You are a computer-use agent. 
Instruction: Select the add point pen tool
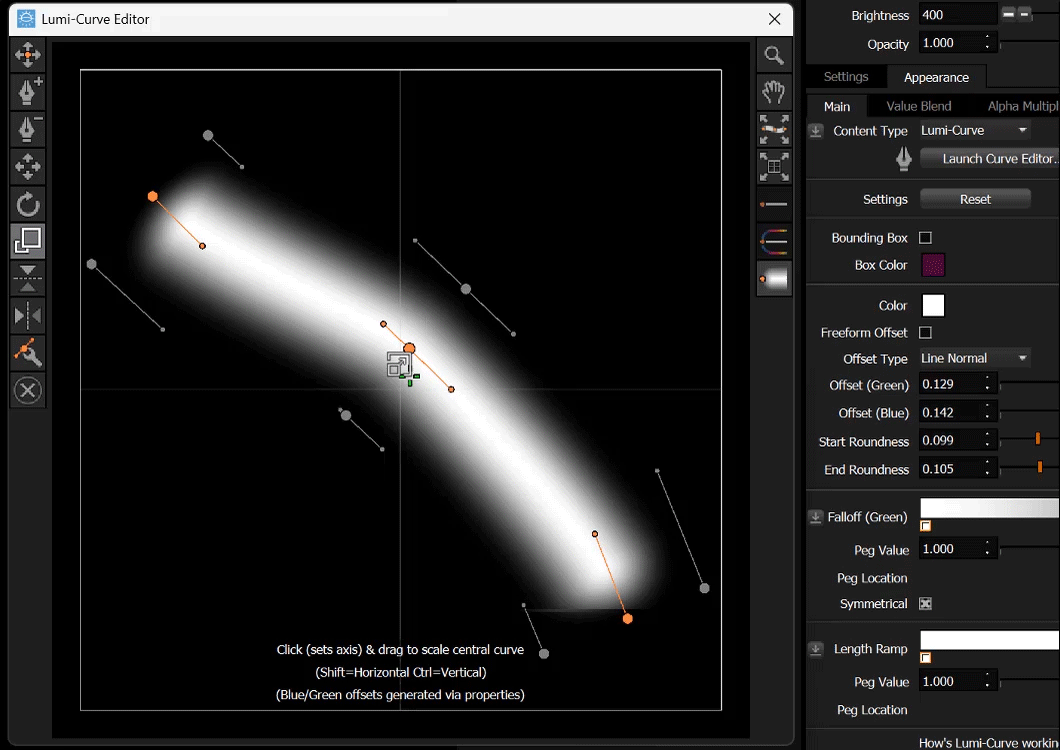pyautogui.click(x=28, y=92)
